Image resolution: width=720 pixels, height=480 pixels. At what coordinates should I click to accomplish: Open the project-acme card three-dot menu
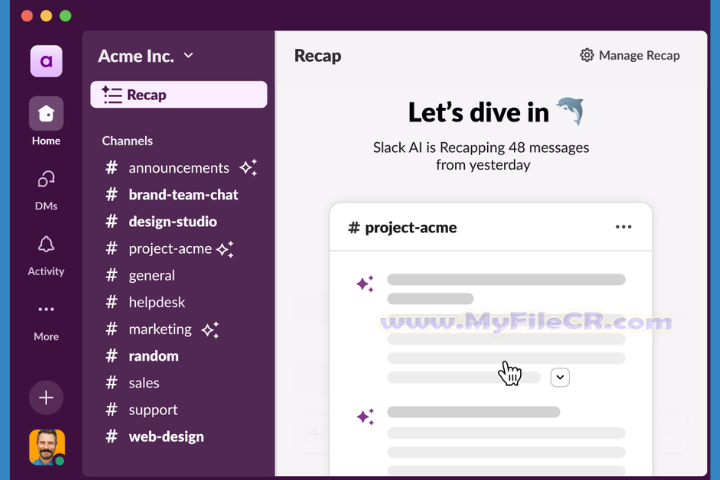pos(623,227)
